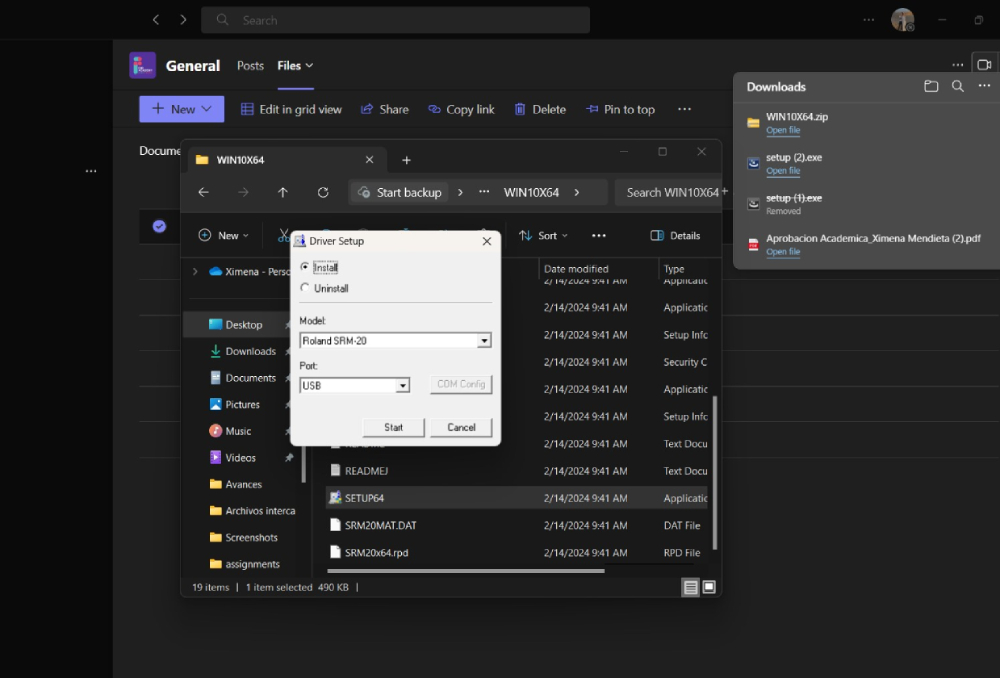Click Delete in Teams toolbar
Image resolution: width=1000 pixels, height=678 pixels.
click(540, 110)
